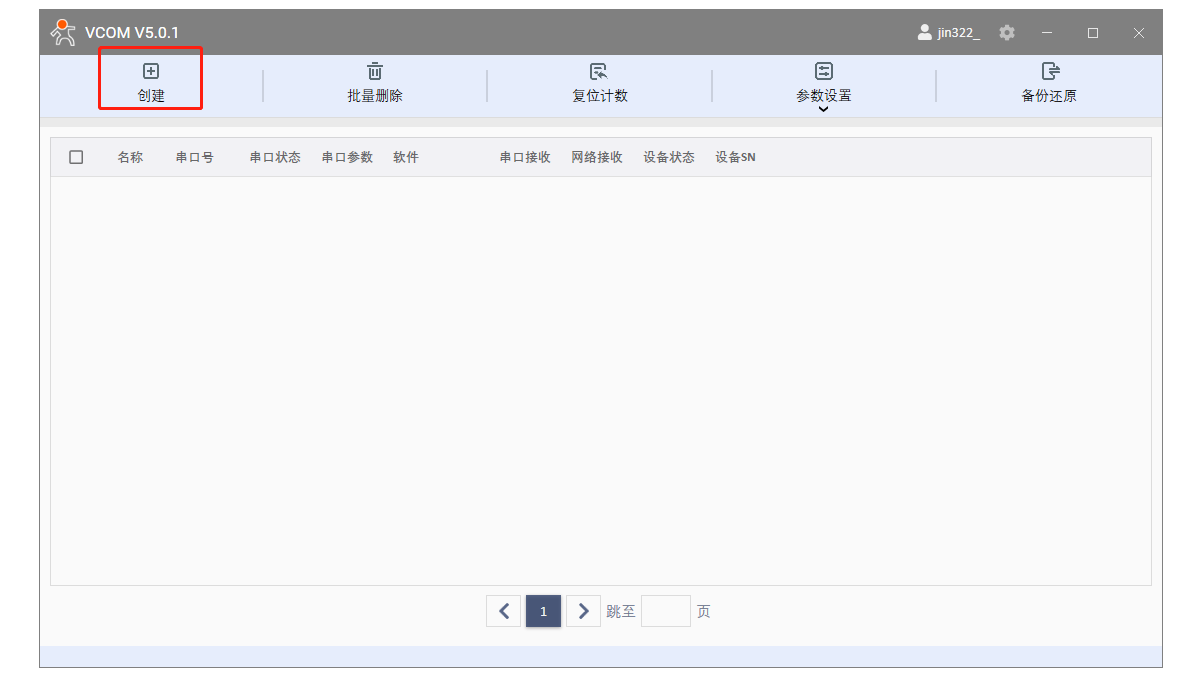Close the VCOM window
This screenshot has height=679, width=1177.
[1139, 32]
